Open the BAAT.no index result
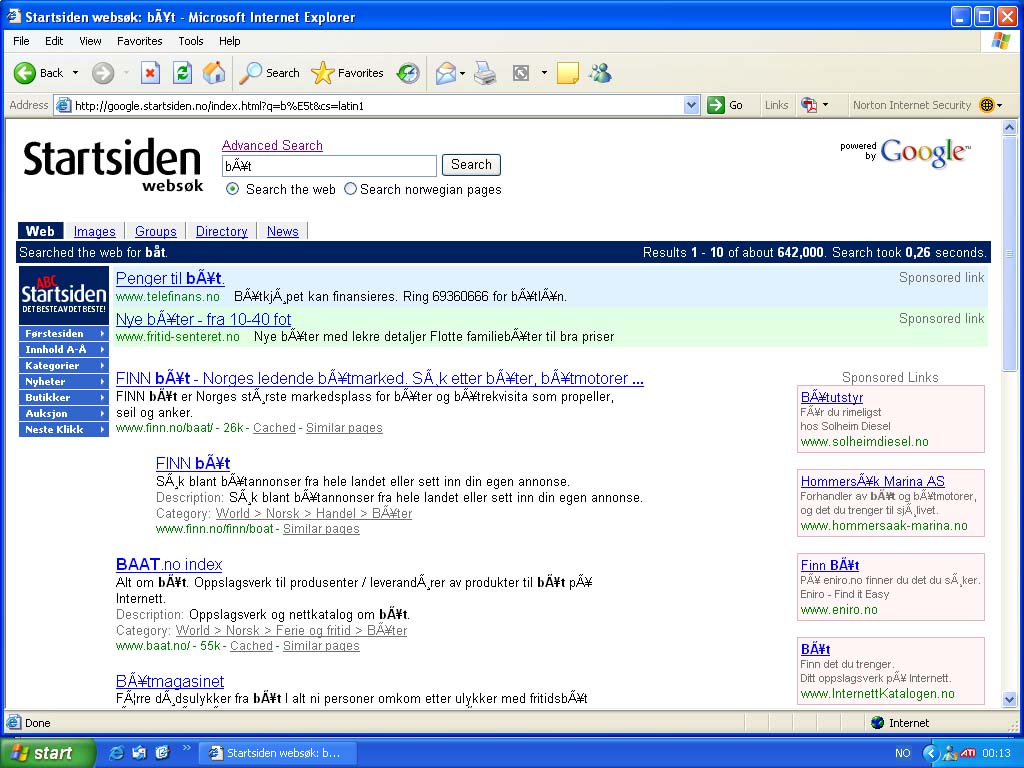 coord(168,564)
